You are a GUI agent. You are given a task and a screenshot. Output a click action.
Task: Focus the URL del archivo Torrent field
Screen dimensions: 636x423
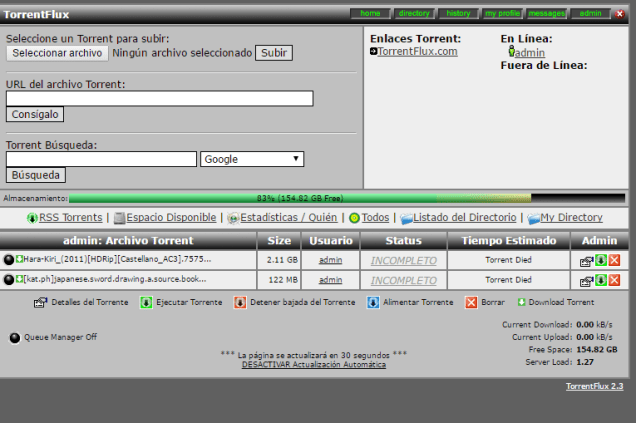(x=160, y=99)
